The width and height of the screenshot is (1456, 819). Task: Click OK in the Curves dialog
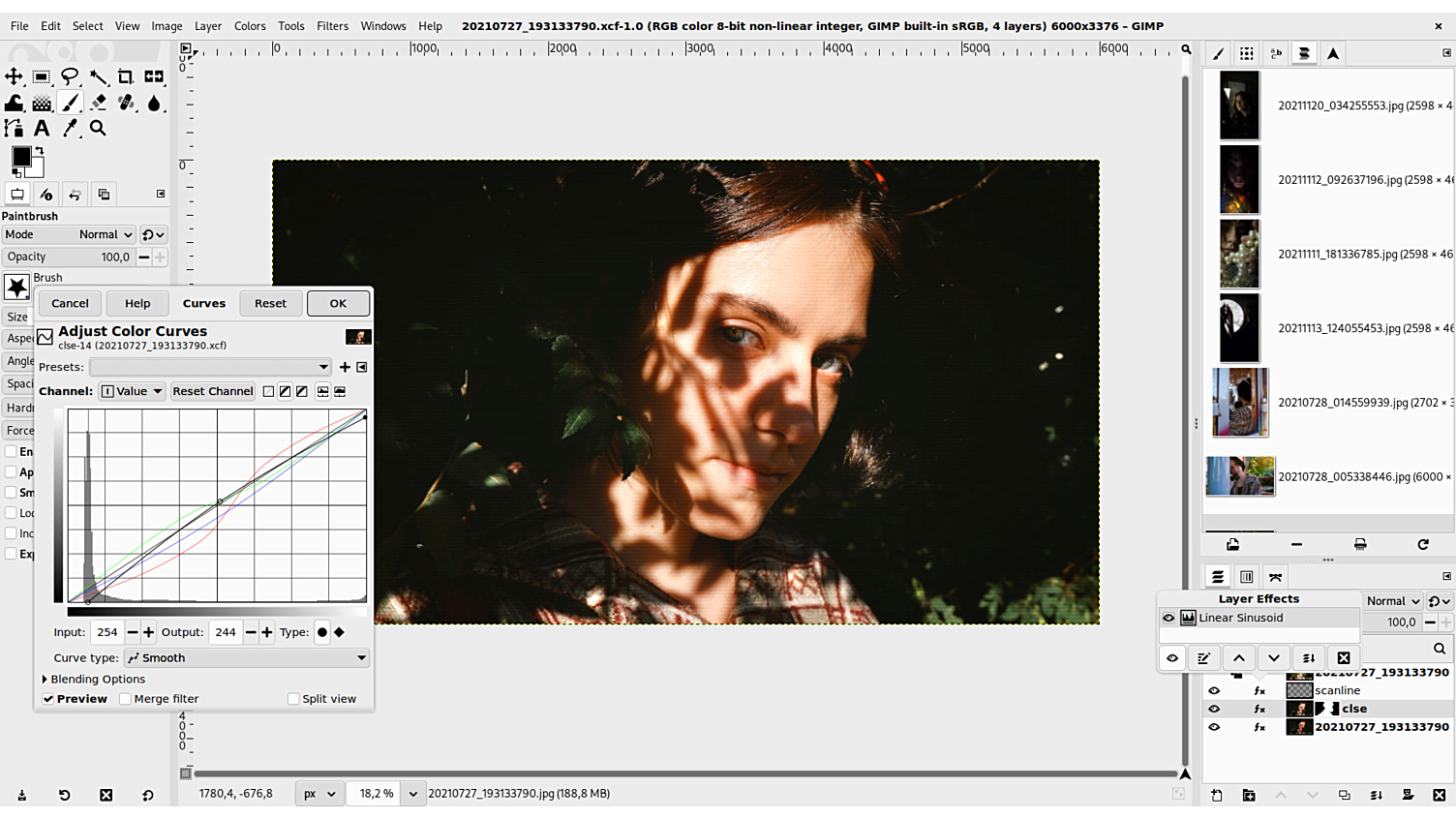[338, 303]
